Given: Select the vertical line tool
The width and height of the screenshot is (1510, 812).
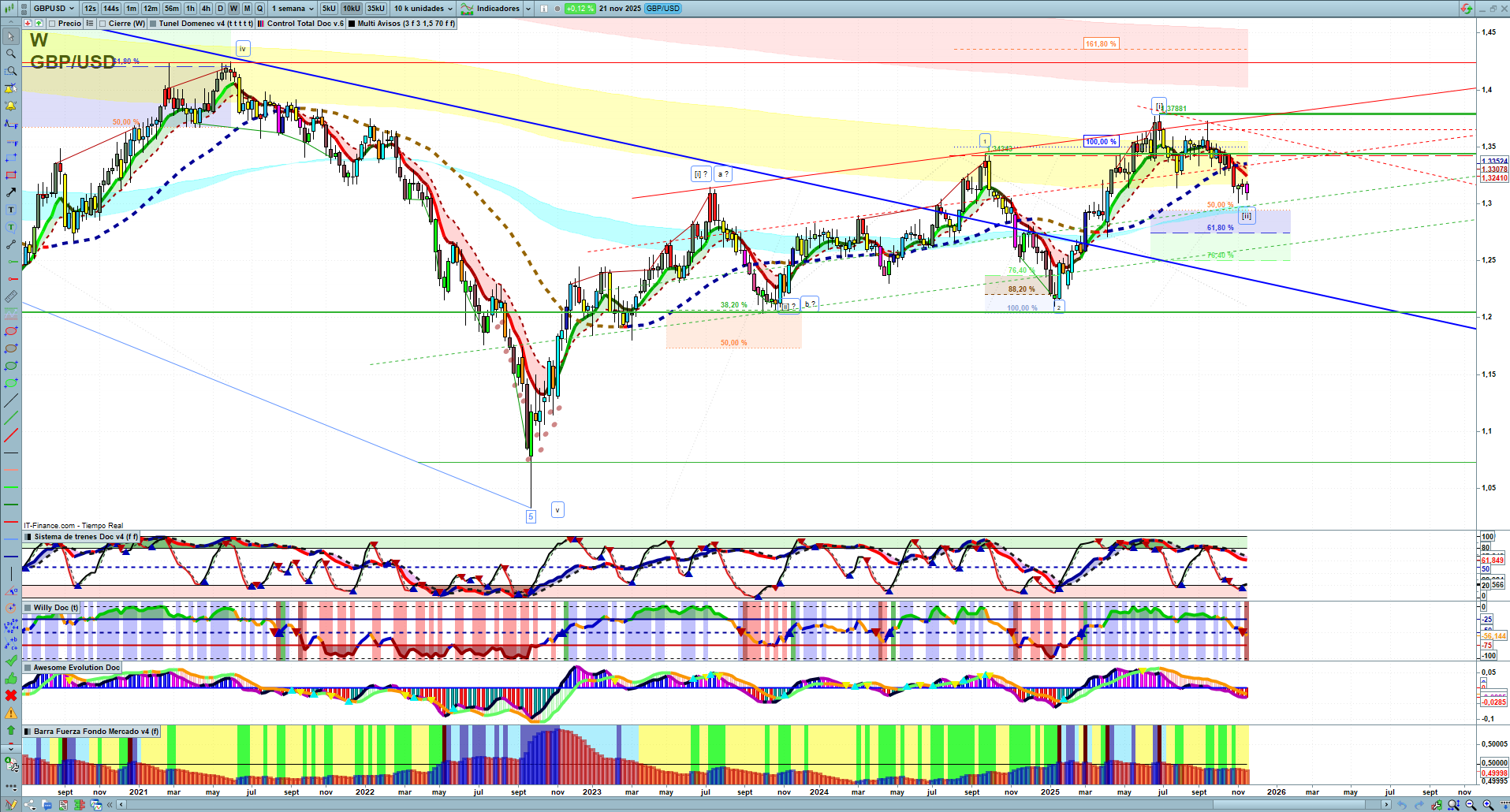Looking at the screenshot, I should pyautogui.click(x=11, y=574).
